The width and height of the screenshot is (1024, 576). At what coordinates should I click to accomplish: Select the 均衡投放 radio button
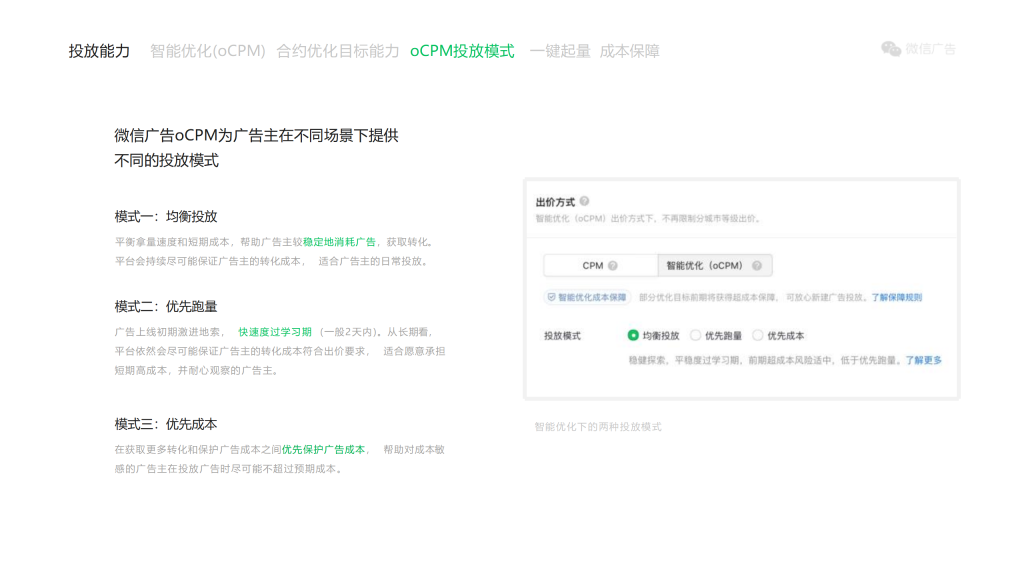pos(633,335)
